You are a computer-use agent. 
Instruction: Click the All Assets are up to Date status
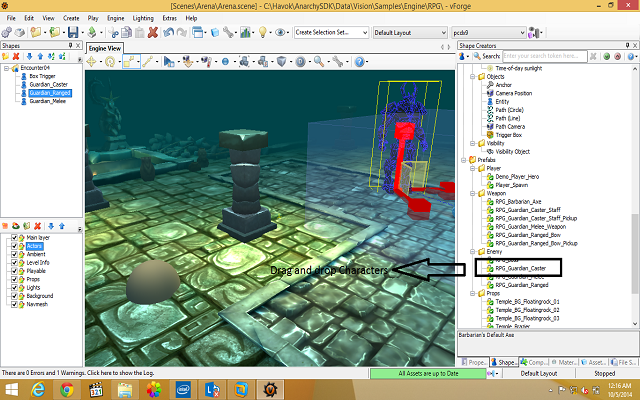(428, 373)
